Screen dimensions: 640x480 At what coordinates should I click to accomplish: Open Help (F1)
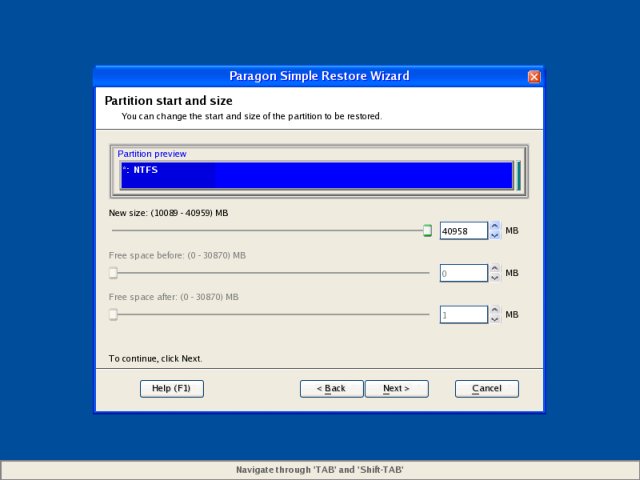coord(171,389)
